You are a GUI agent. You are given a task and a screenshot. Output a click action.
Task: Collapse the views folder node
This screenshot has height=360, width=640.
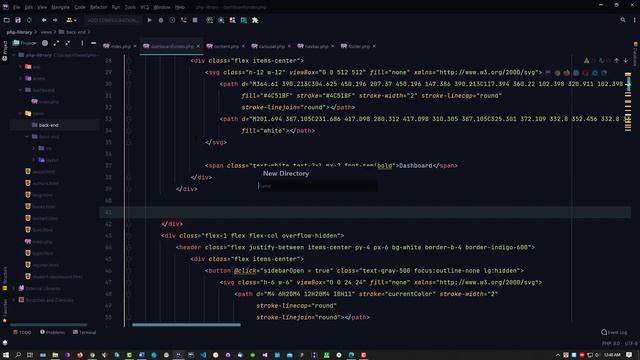(20, 113)
